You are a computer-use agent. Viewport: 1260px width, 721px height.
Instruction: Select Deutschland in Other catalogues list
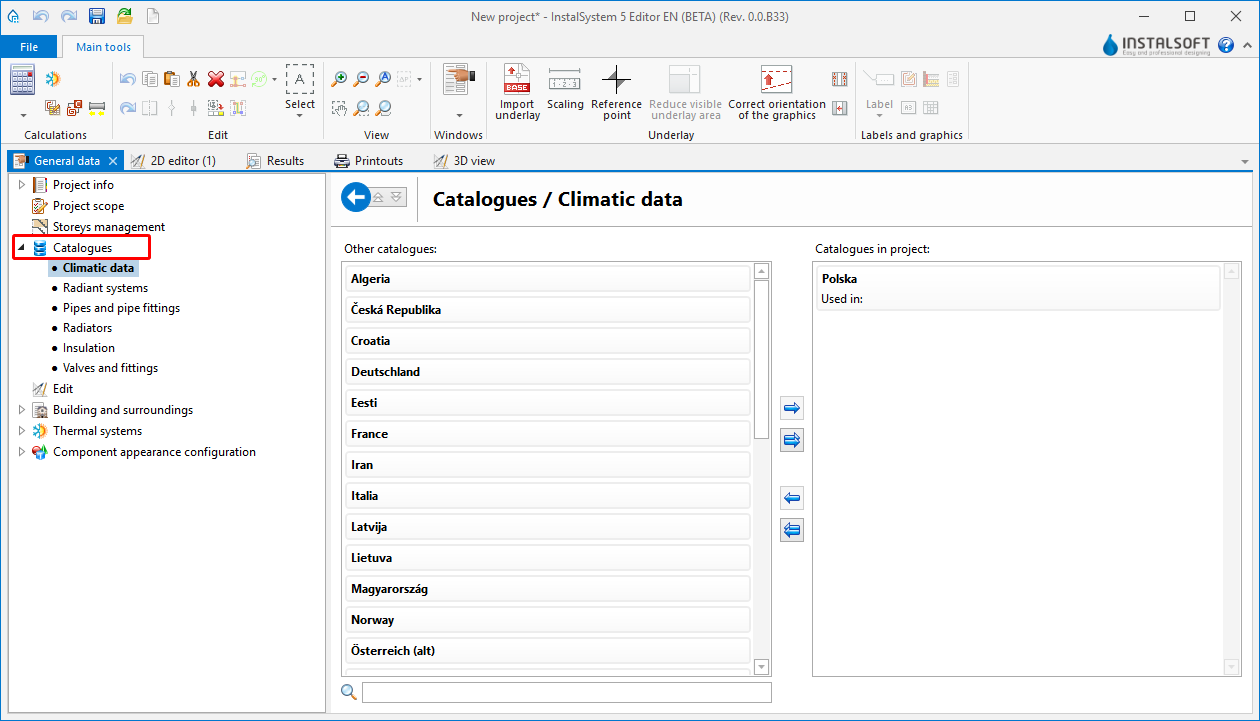coord(547,372)
